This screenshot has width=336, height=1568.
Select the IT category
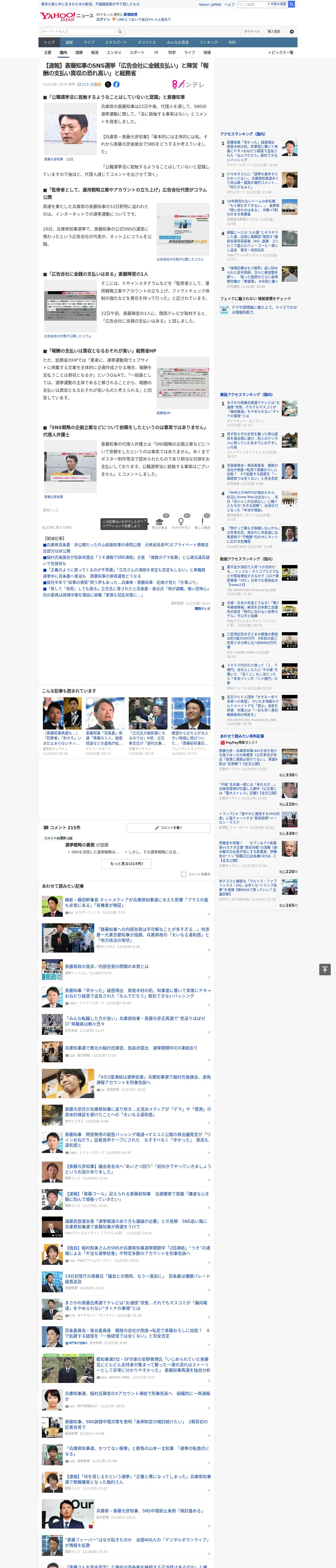156,52
